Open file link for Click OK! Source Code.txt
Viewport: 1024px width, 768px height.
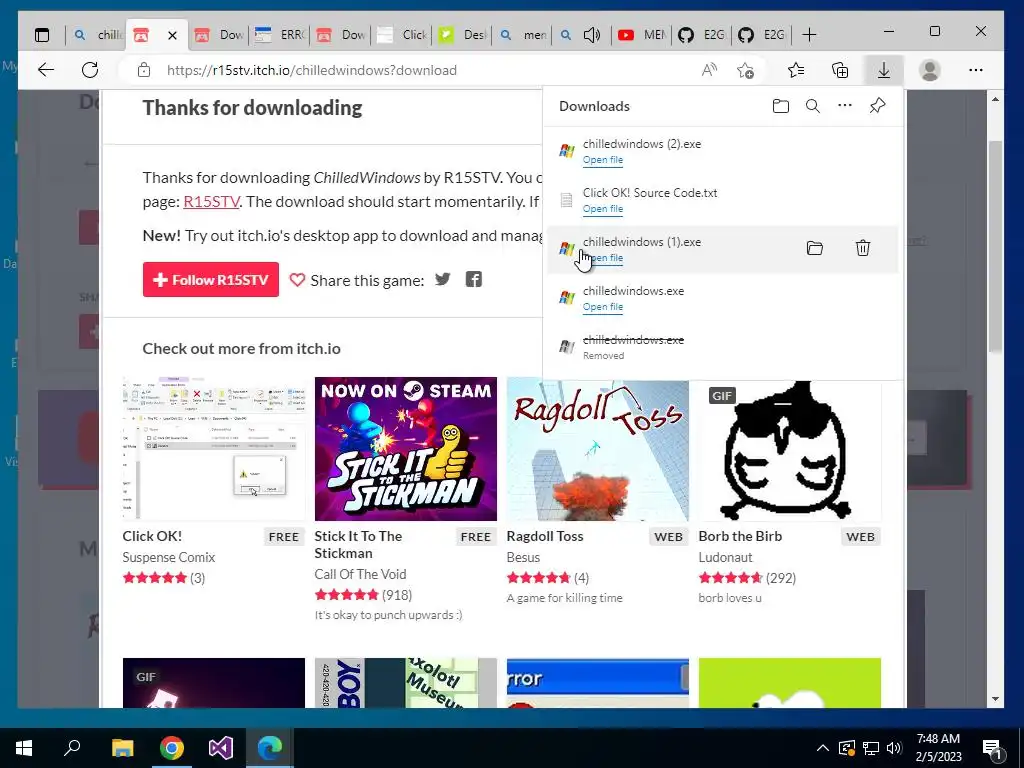coord(602,209)
